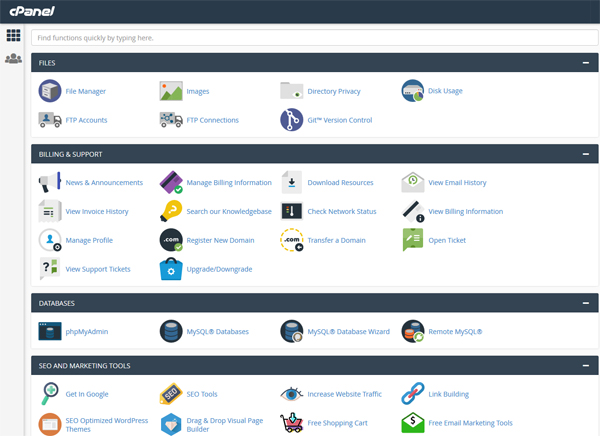Click the Manage Profile icon
600x436 pixels.
pos(50,240)
